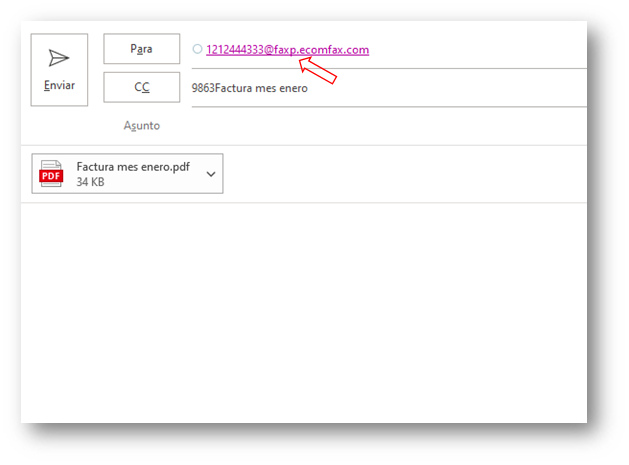The height and width of the screenshot is (465, 629).
Task: Click the PDF icon of the attachment
Action: pos(51,173)
